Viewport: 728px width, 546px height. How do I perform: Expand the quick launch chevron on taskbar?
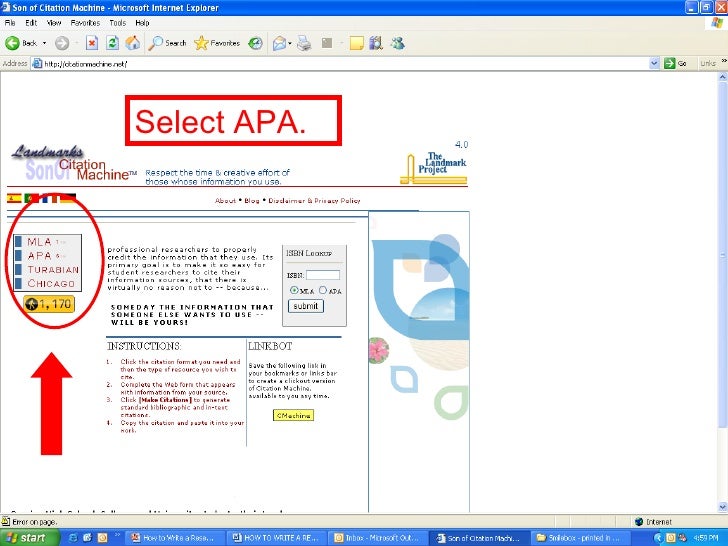tap(117, 534)
